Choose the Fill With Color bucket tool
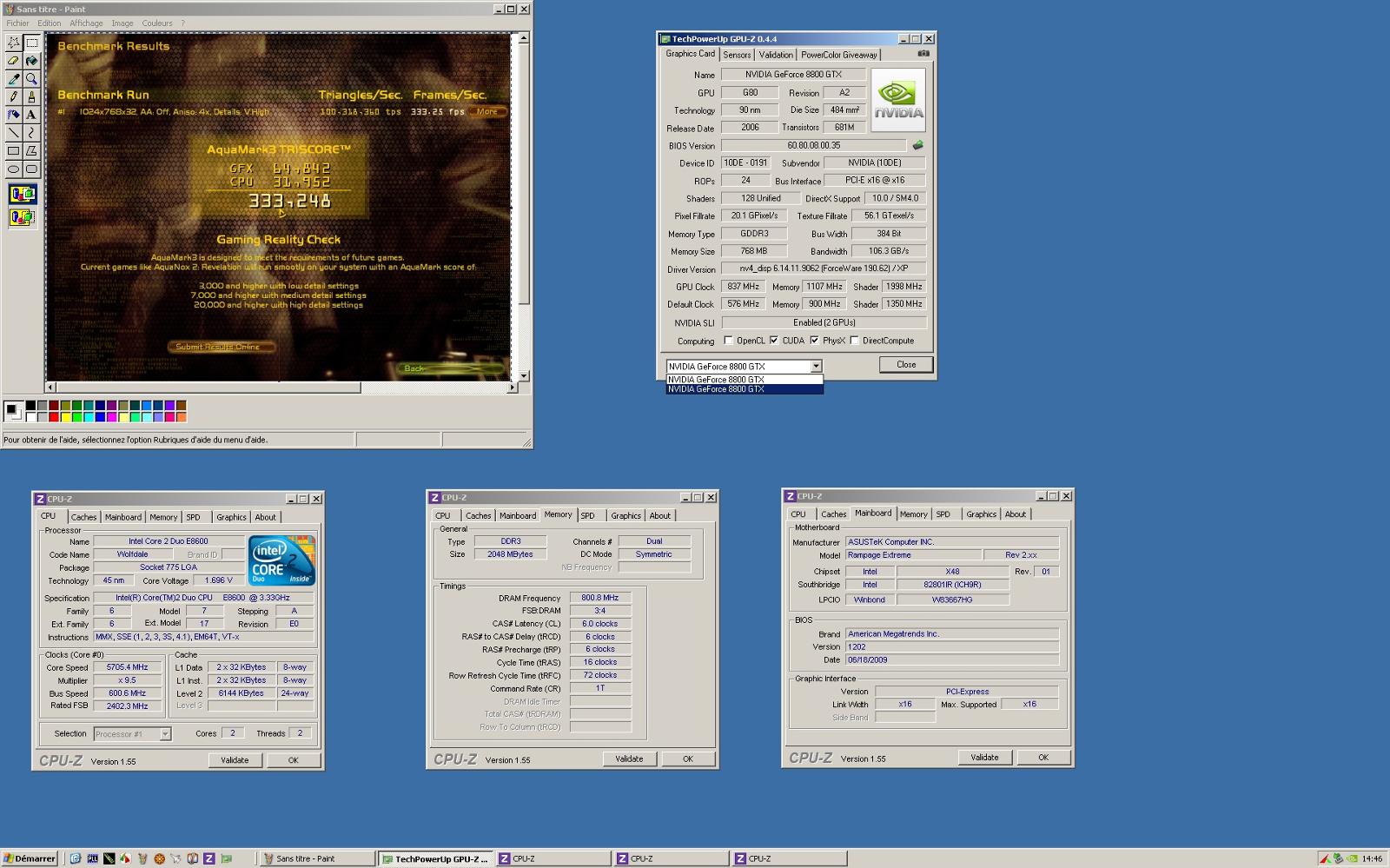Viewport: 1390px width, 868px height. click(x=32, y=61)
